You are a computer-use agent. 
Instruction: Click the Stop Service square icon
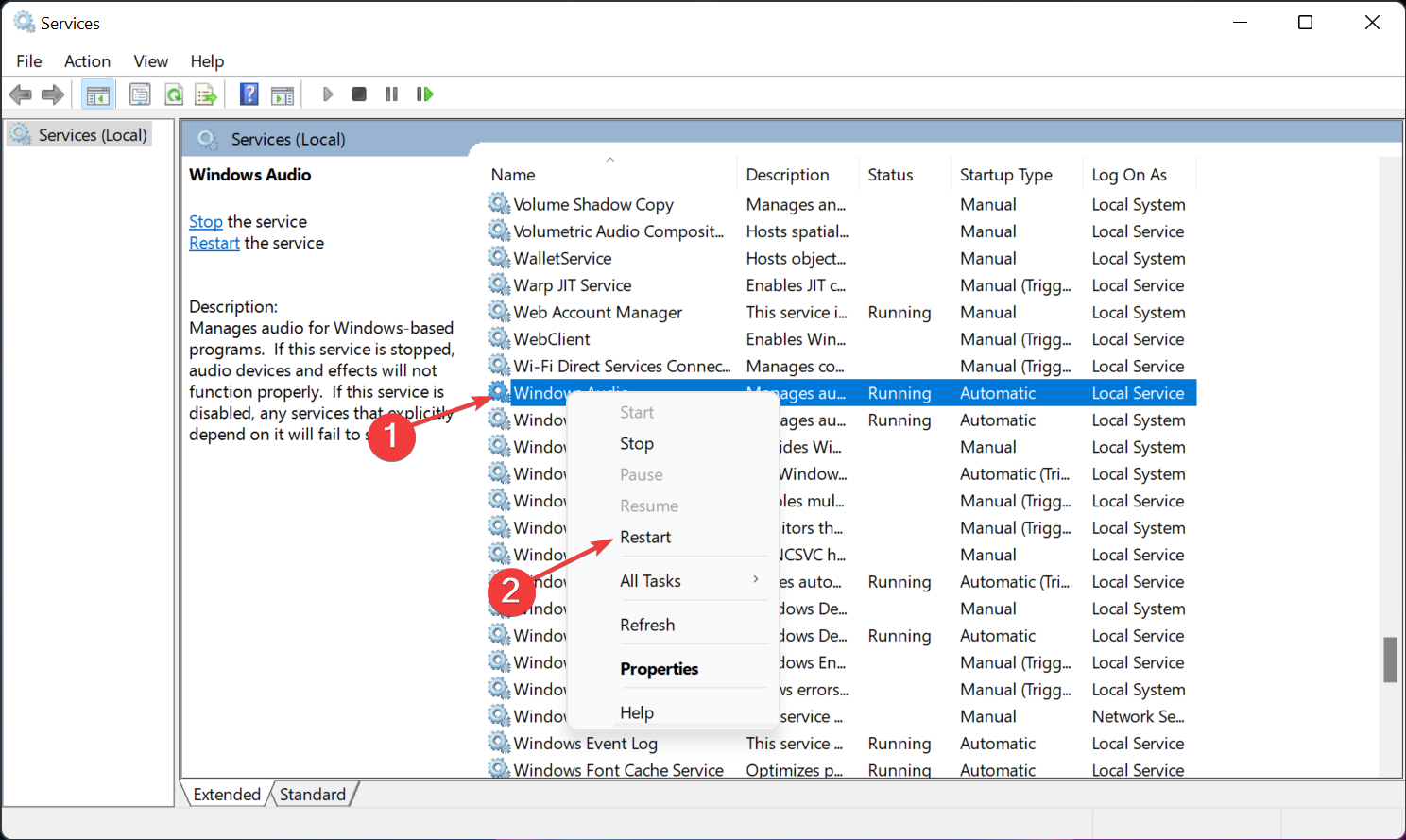[x=359, y=94]
